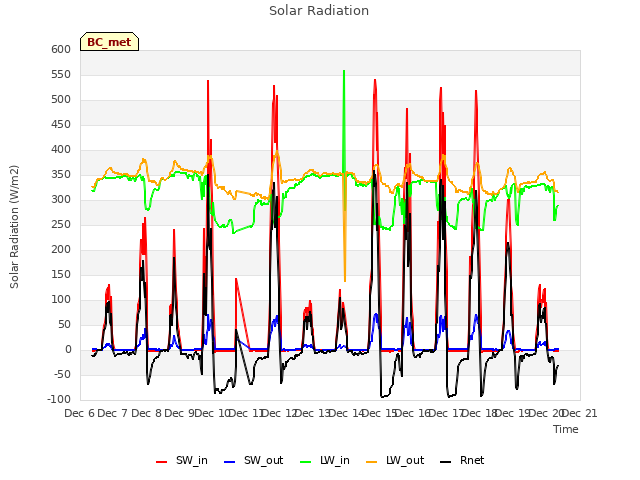
Task: Click the 150 y-axis tick label
Action: click(61, 275)
